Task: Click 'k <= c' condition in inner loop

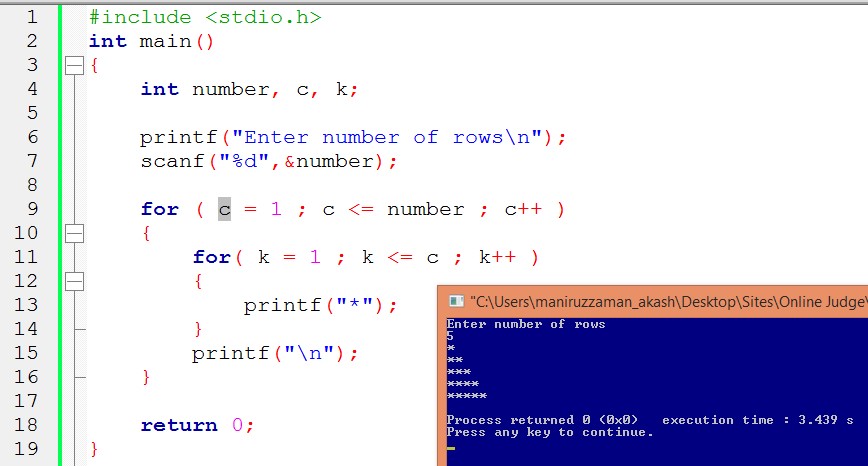Action: tap(400, 257)
